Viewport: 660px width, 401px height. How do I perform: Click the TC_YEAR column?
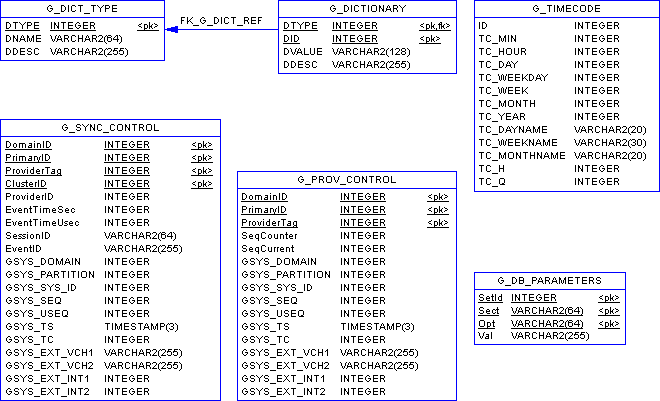tap(502, 117)
